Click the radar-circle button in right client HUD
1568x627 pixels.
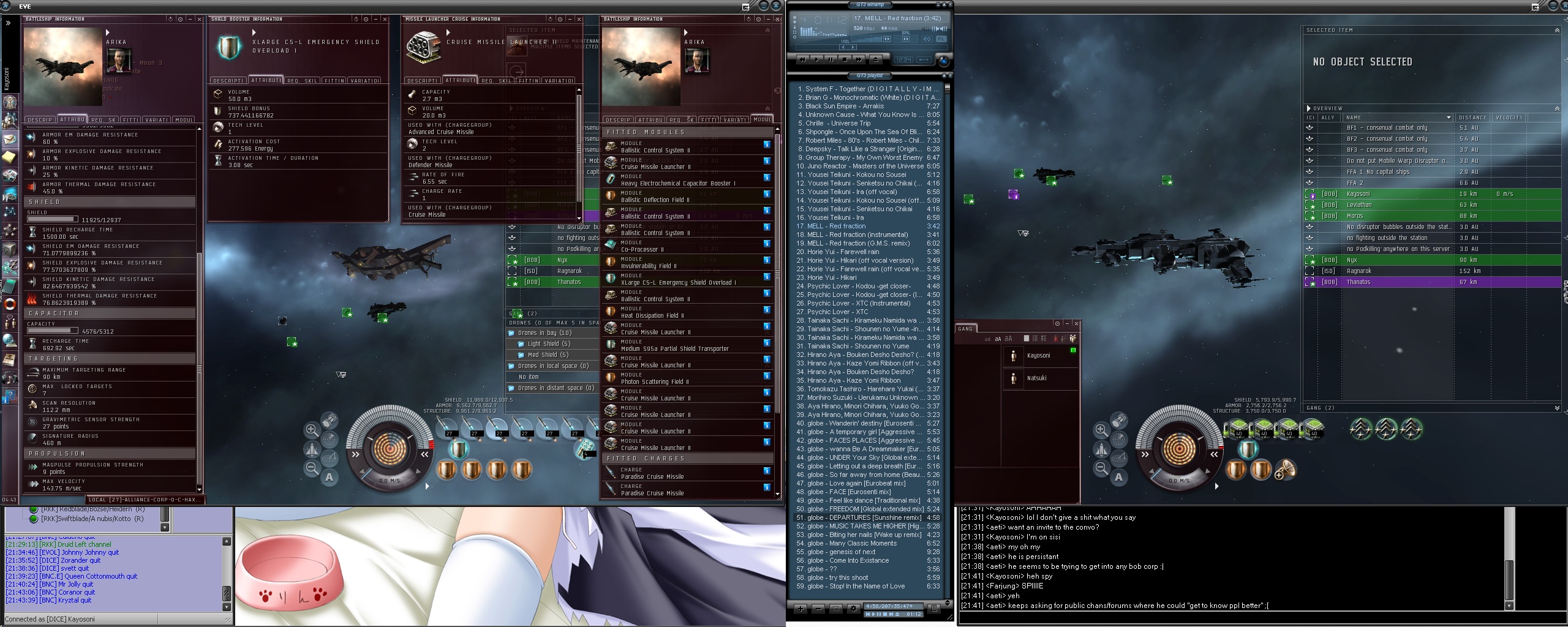[1119, 439]
